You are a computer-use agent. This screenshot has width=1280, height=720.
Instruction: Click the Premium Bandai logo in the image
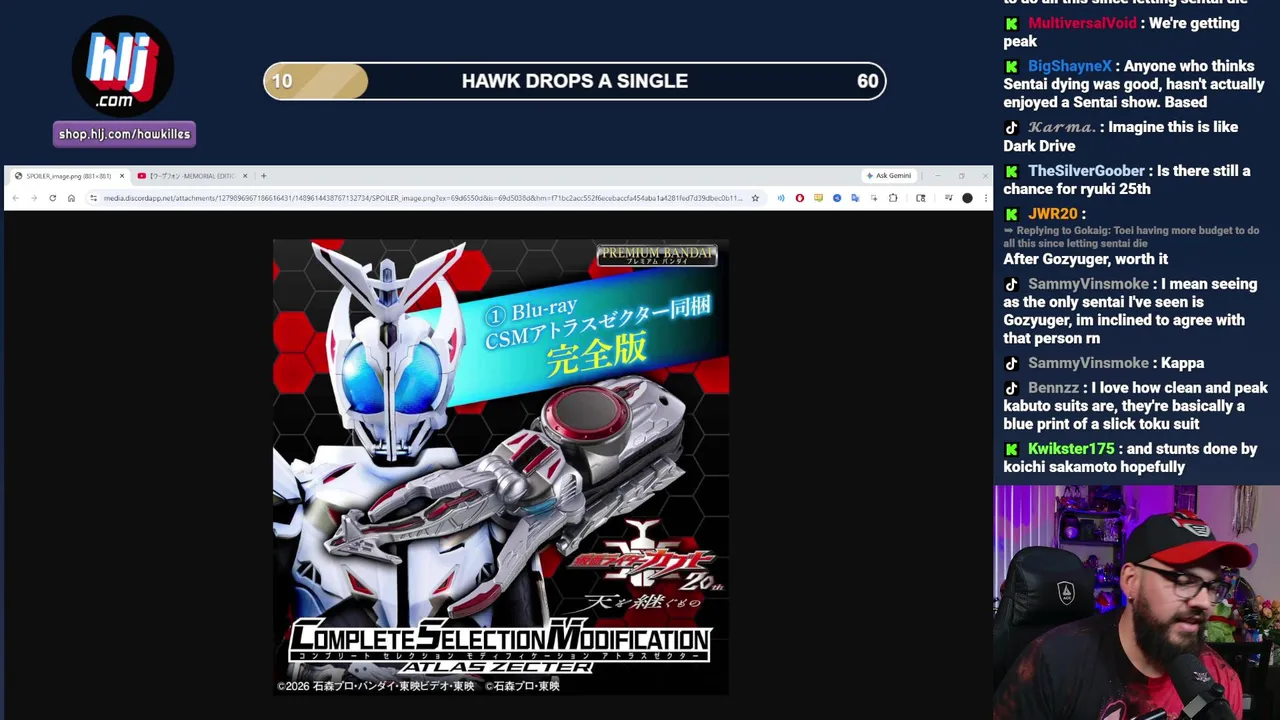(657, 256)
